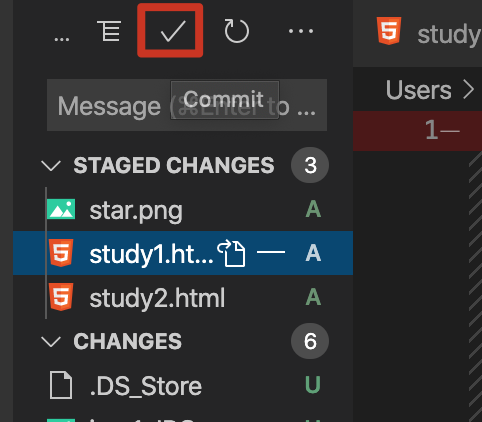Toggle view as tree icon
Viewport: 482px width, 422px height.
coord(109,31)
